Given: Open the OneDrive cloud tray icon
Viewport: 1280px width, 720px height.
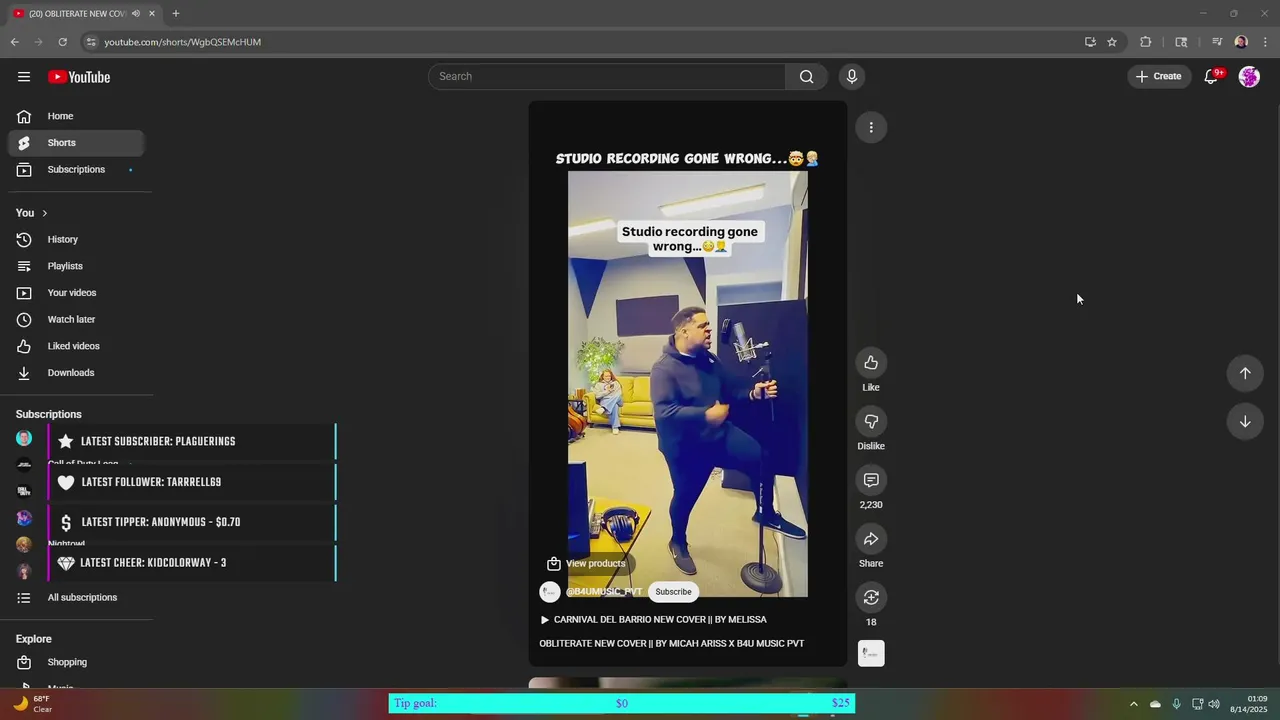Looking at the screenshot, I should [1155, 704].
